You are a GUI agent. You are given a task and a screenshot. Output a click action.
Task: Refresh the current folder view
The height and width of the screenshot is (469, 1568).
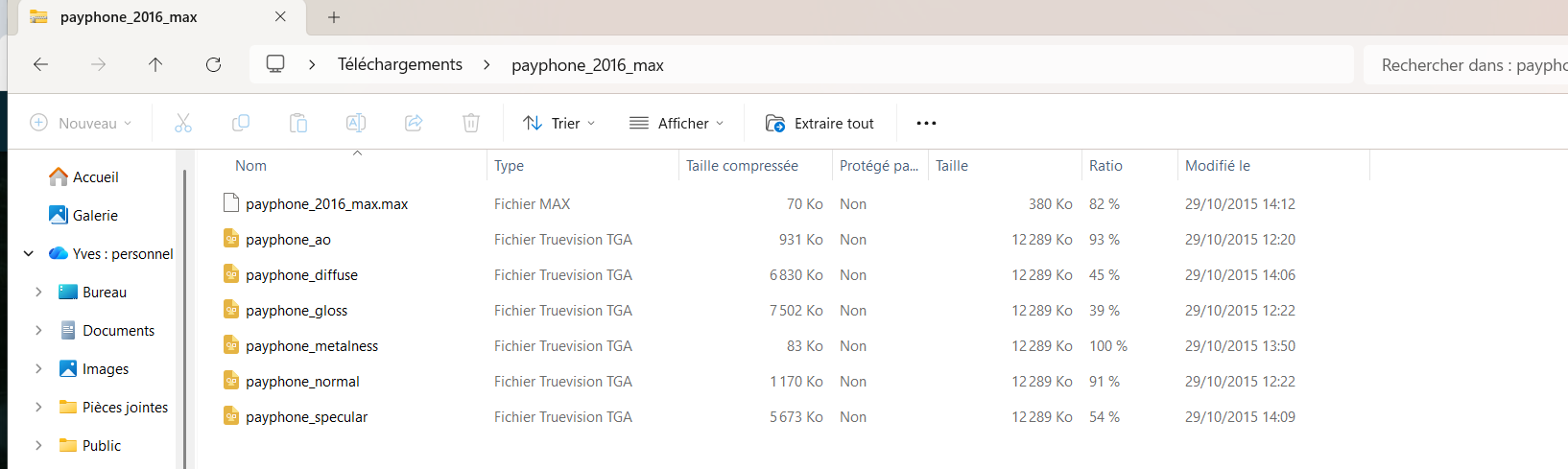tap(213, 64)
